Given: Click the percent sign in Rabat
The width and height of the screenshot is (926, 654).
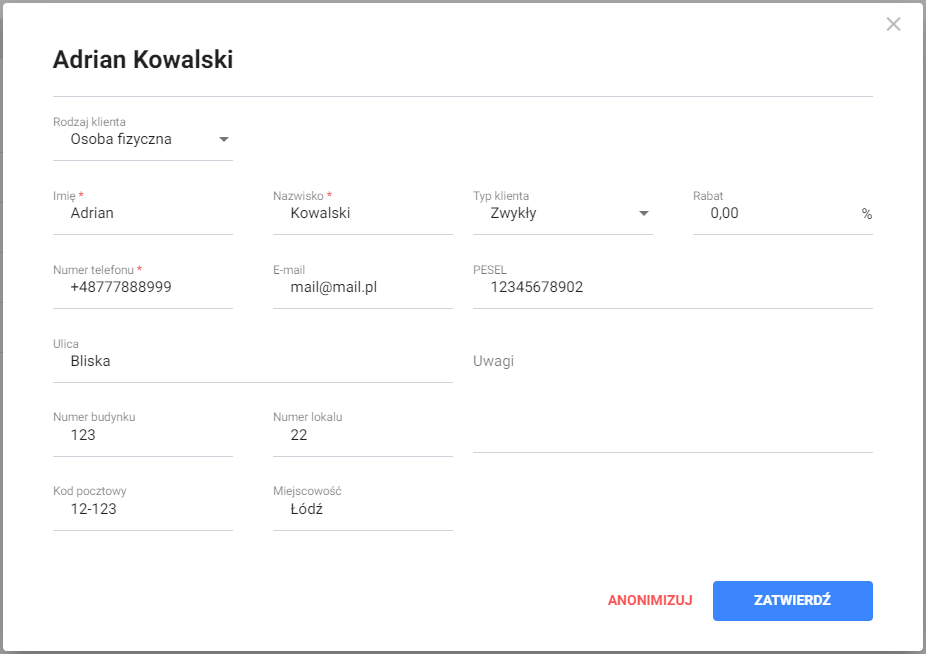Looking at the screenshot, I should 866,214.
